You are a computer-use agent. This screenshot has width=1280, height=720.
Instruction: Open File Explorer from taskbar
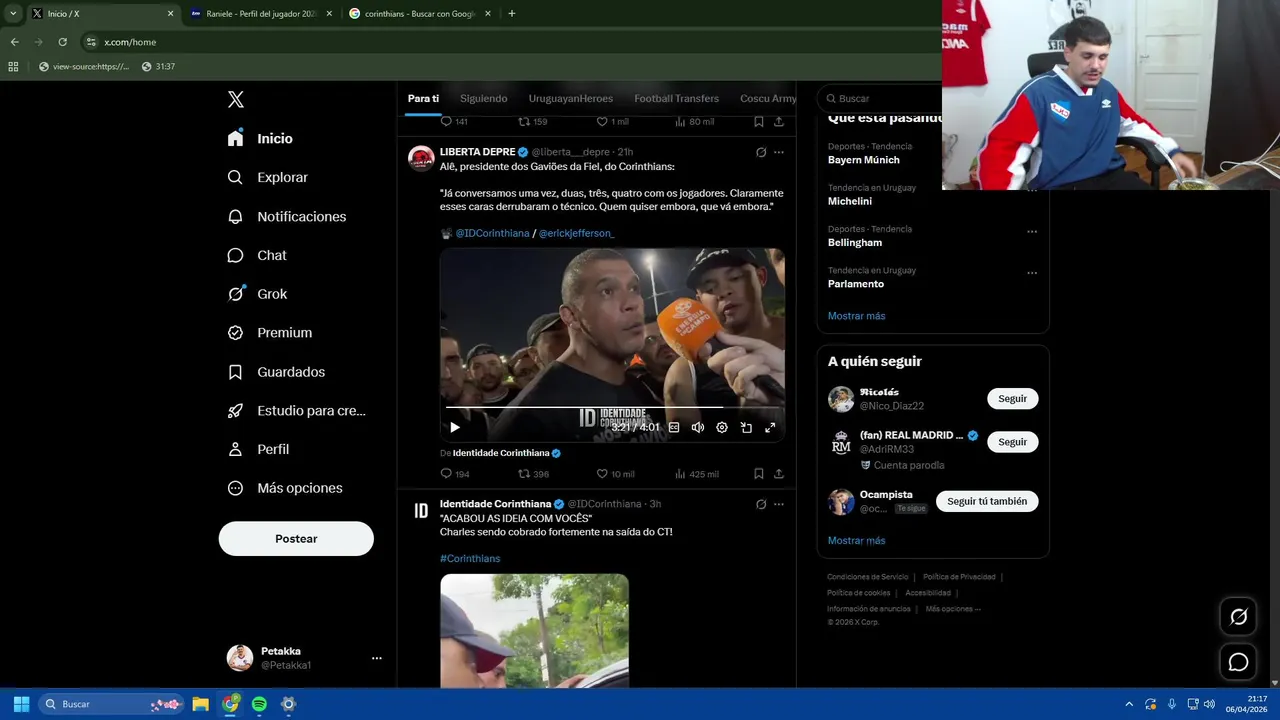click(200, 704)
